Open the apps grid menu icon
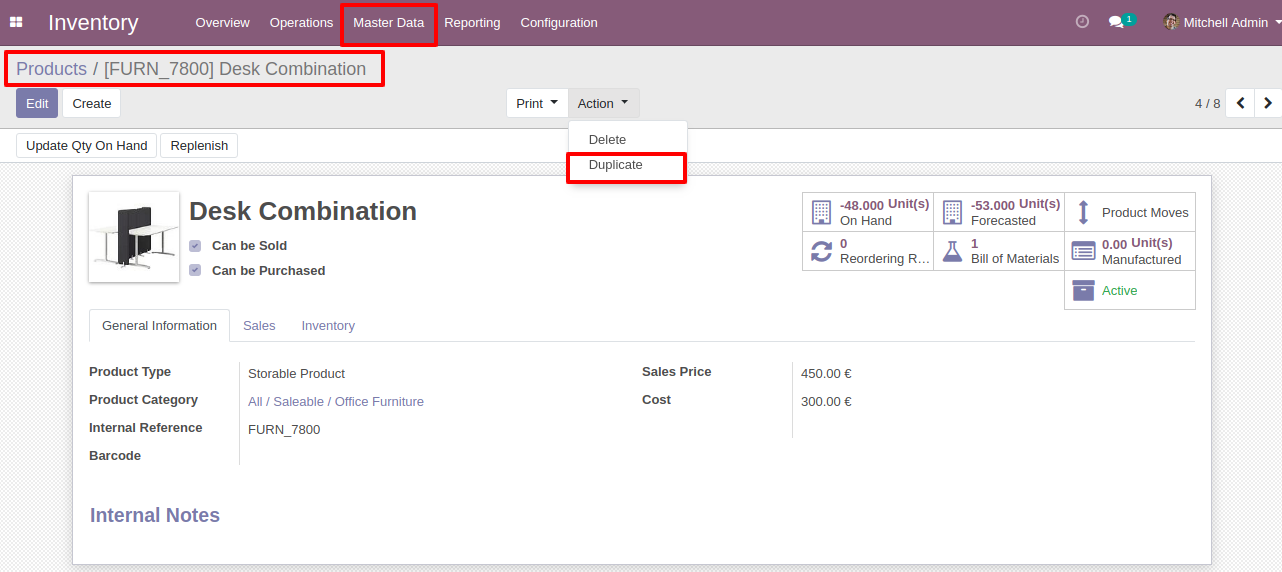1282x572 pixels. click(16, 22)
